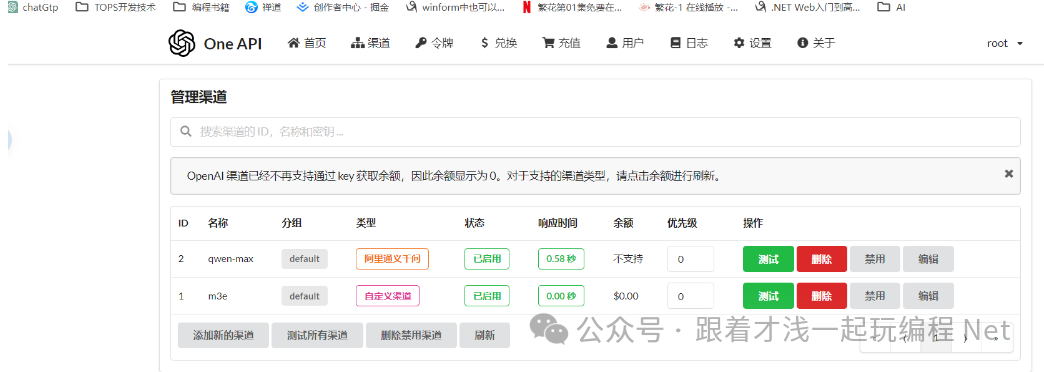This screenshot has height=372, width=1044.
Task: Edit priority field for m3e
Action: coord(690,295)
